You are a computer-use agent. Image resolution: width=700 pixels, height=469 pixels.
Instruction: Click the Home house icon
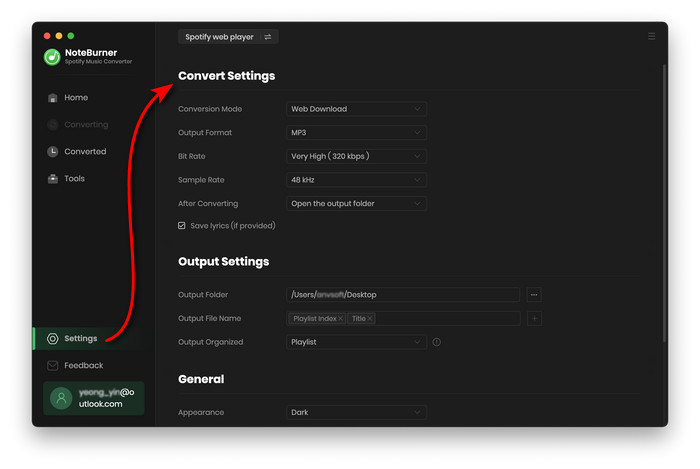coord(53,98)
